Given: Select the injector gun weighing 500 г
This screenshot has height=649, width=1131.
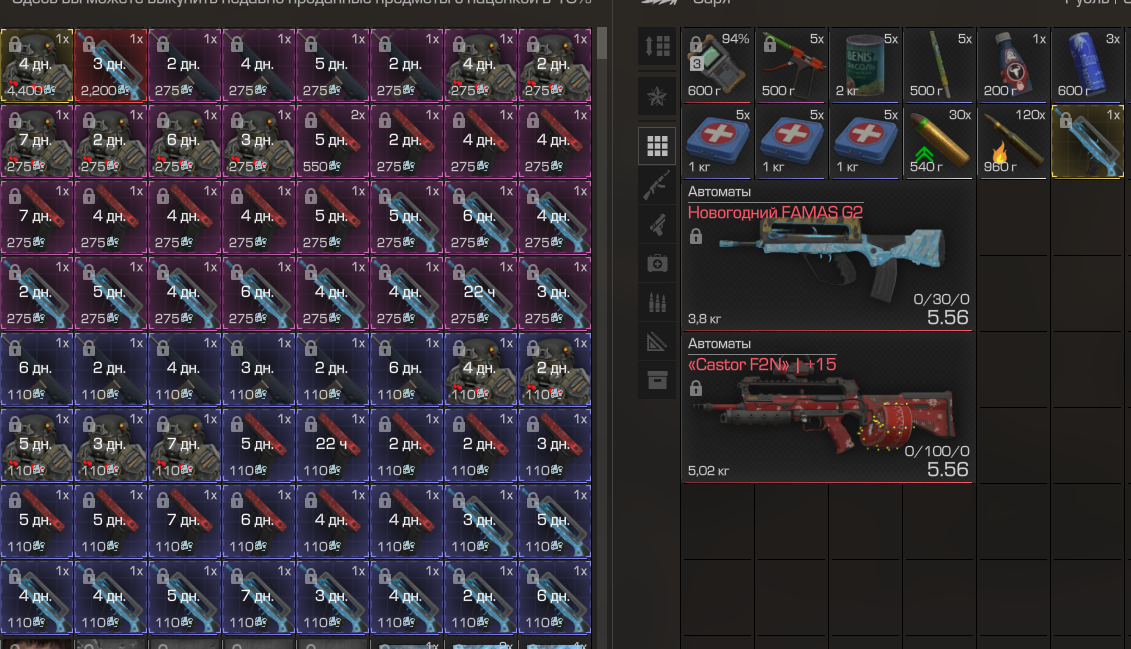Looking at the screenshot, I should (791, 65).
